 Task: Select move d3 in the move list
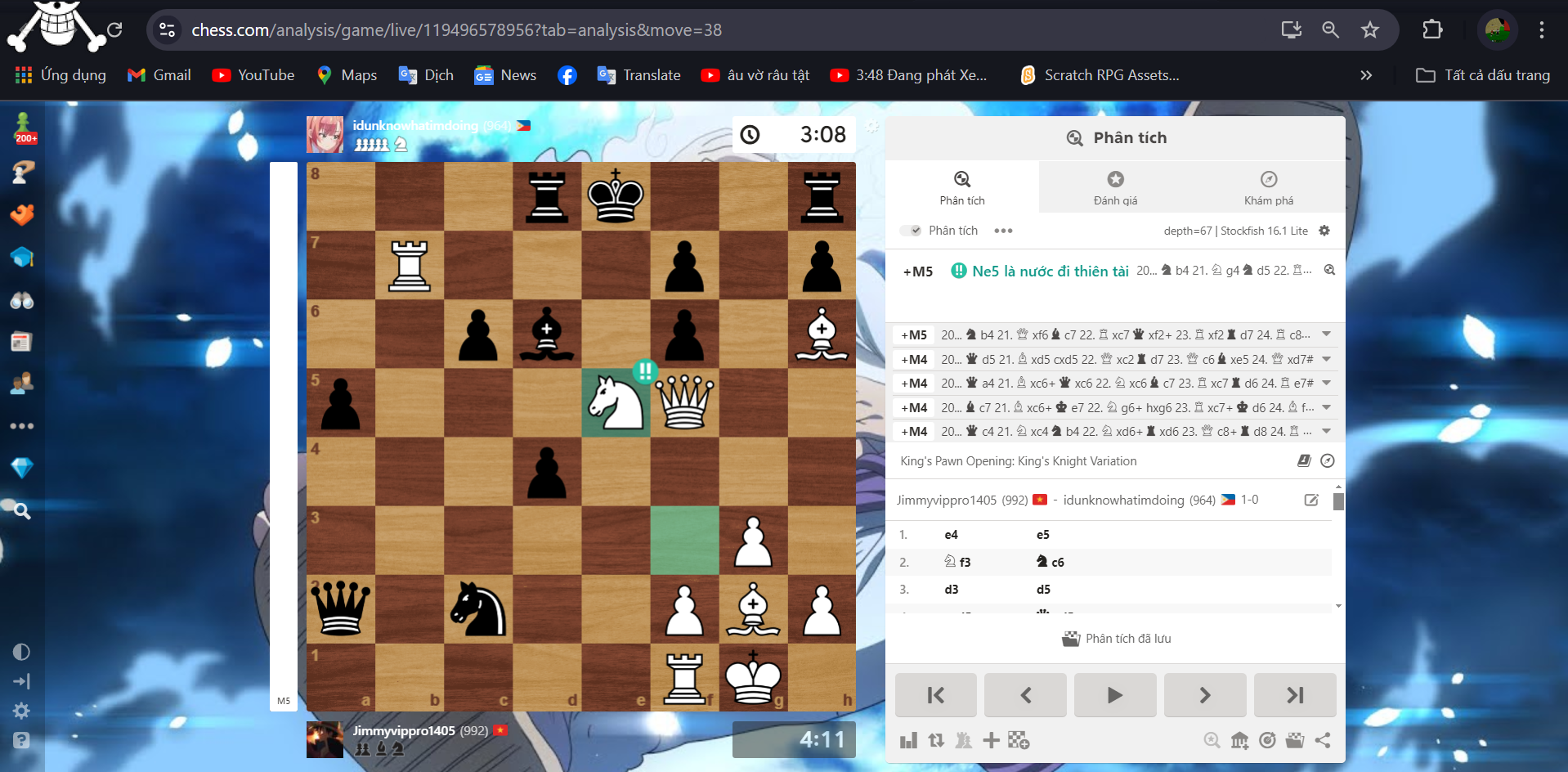coord(951,590)
